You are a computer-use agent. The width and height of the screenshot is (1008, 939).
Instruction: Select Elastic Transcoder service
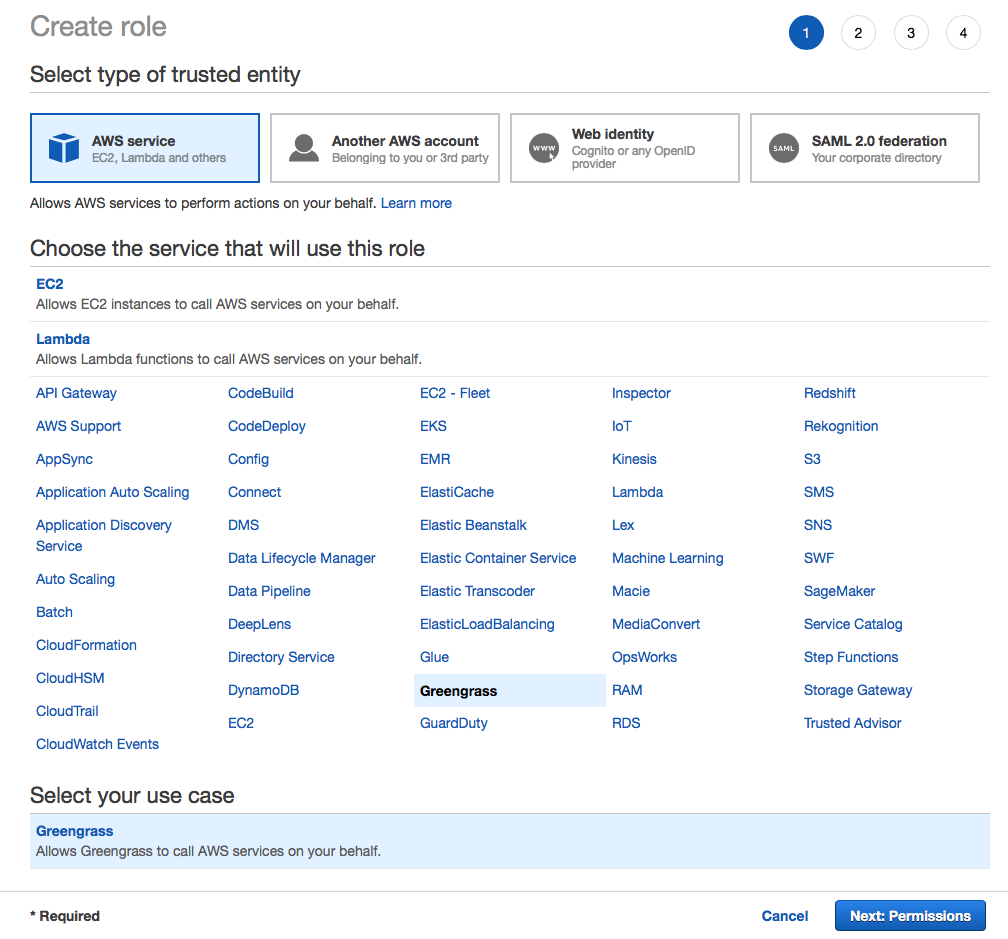pos(477,591)
